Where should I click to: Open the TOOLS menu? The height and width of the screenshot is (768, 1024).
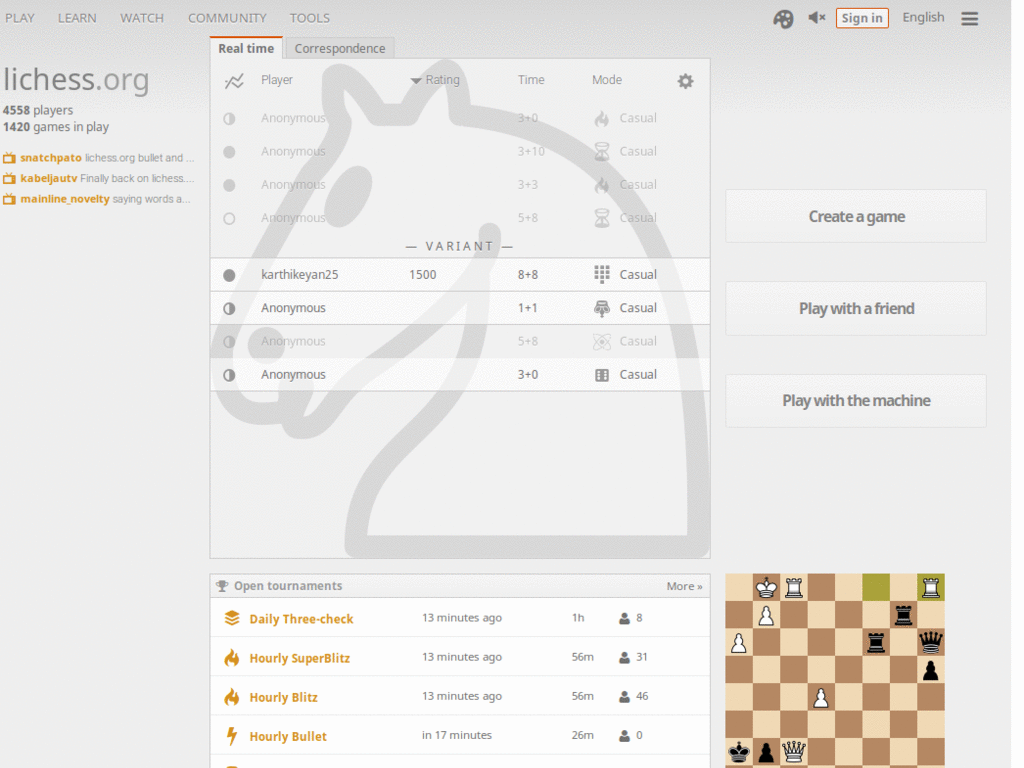point(310,18)
